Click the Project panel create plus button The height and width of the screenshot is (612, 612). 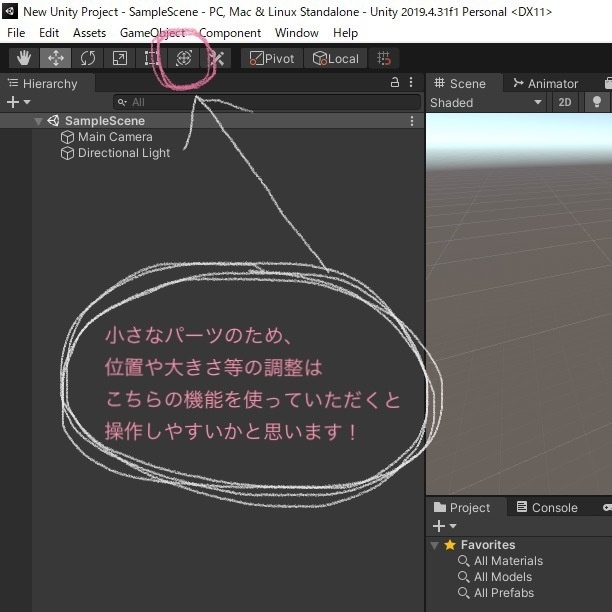pos(439,526)
